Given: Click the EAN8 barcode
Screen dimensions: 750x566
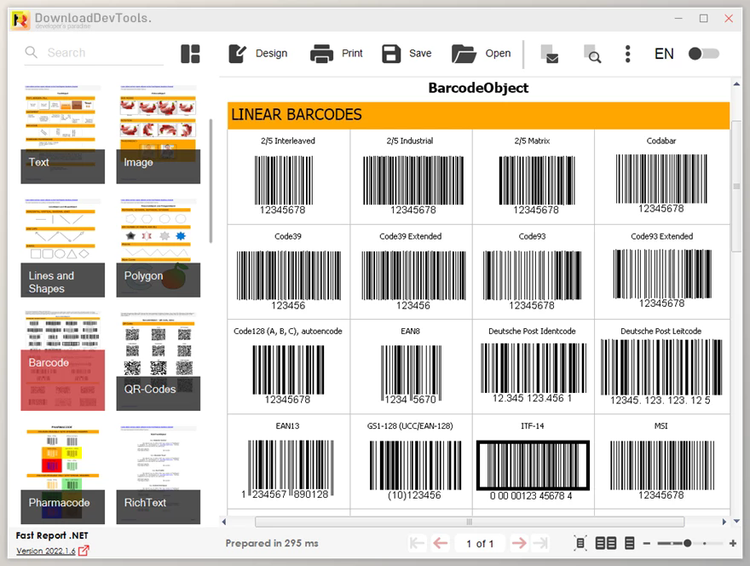Looking at the screenshot, I should click(411, 375).
